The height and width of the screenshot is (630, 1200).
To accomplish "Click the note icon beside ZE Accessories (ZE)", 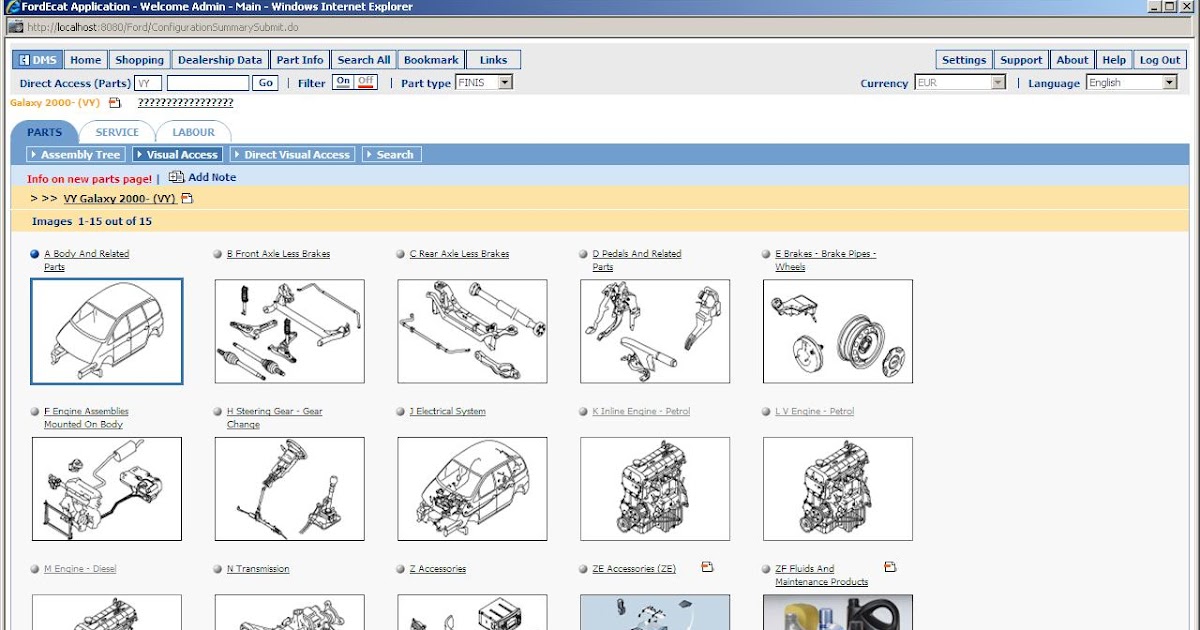I will click(707, 567).
